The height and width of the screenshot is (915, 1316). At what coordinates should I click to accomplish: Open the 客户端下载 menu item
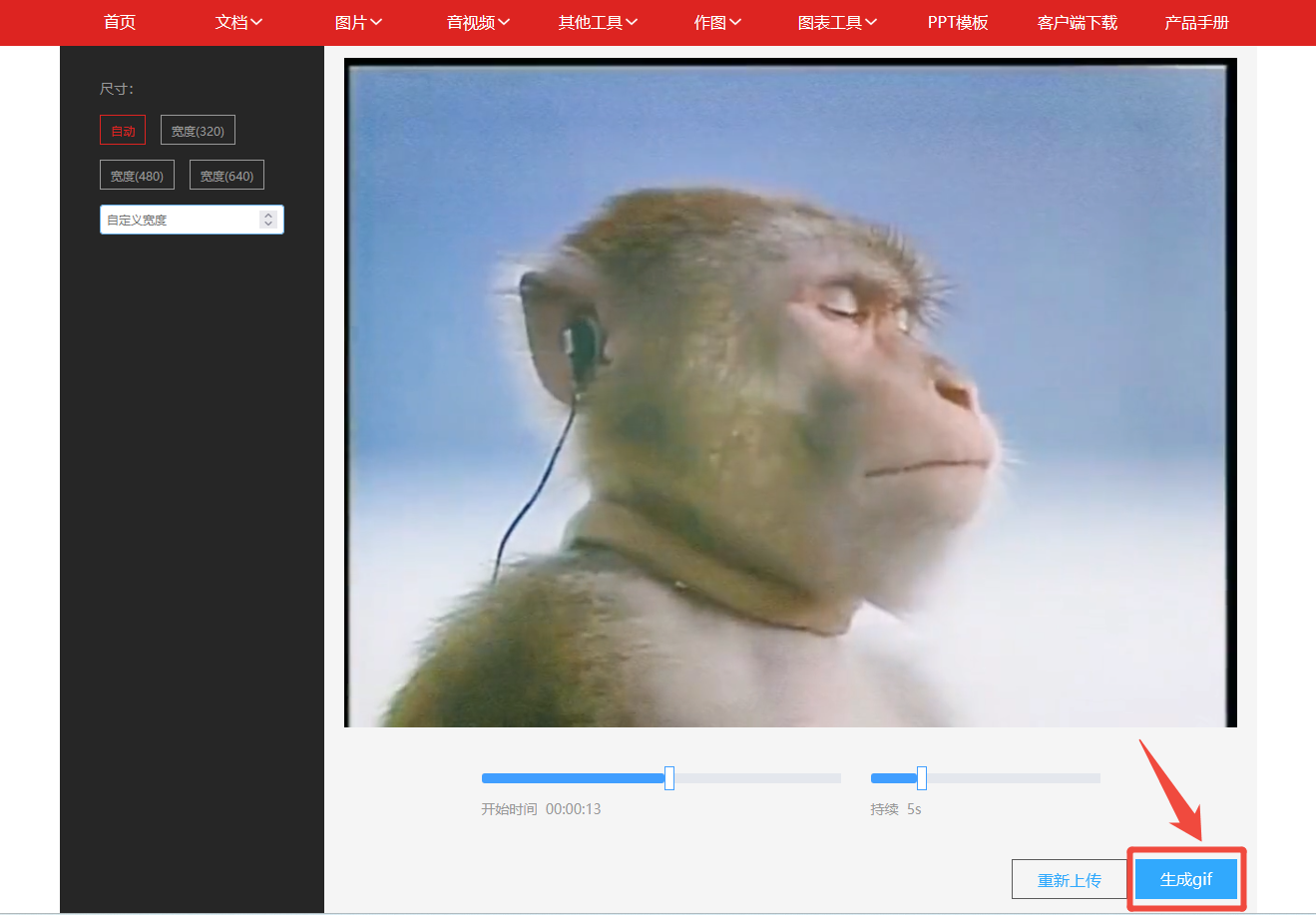click(x=1078, y=22)
